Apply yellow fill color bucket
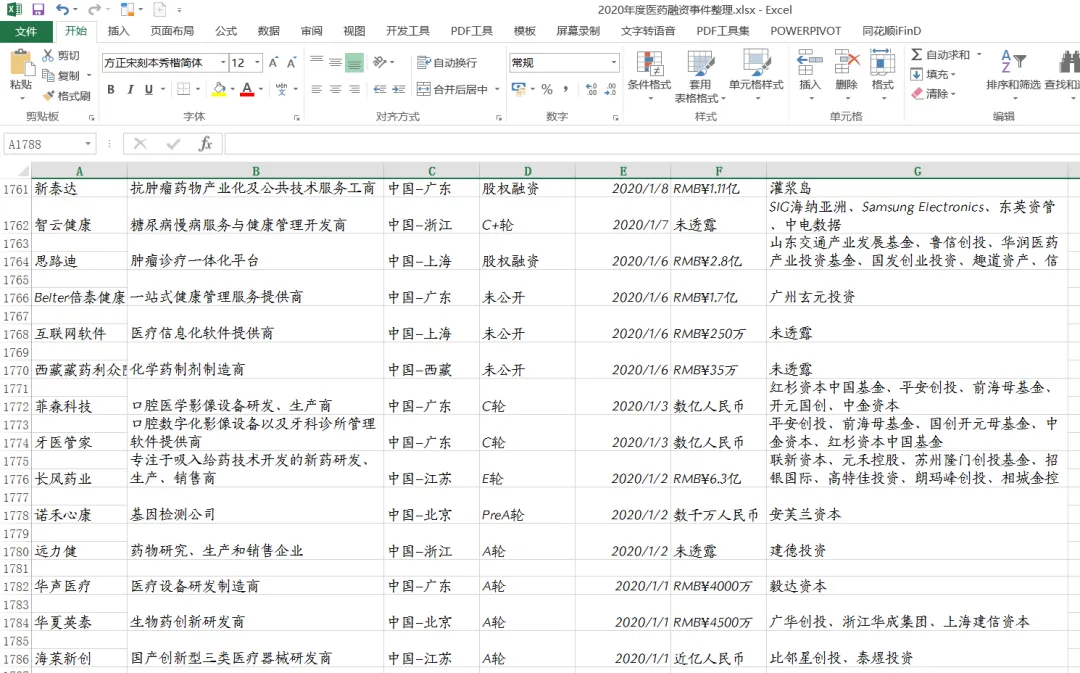This screenshot has height=673, width=1080. point(219,89)
